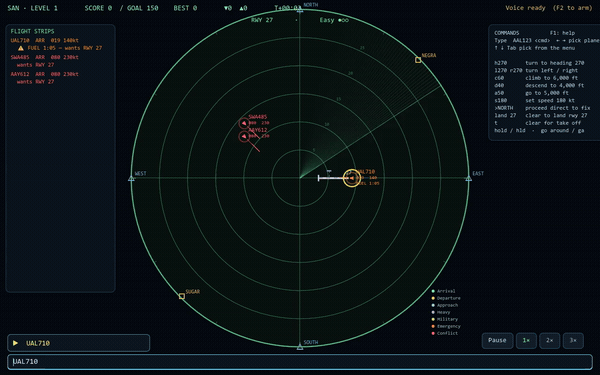Click the SWA485 radar data tag
This screenshot has width=600, height=375.
point(259,120)
